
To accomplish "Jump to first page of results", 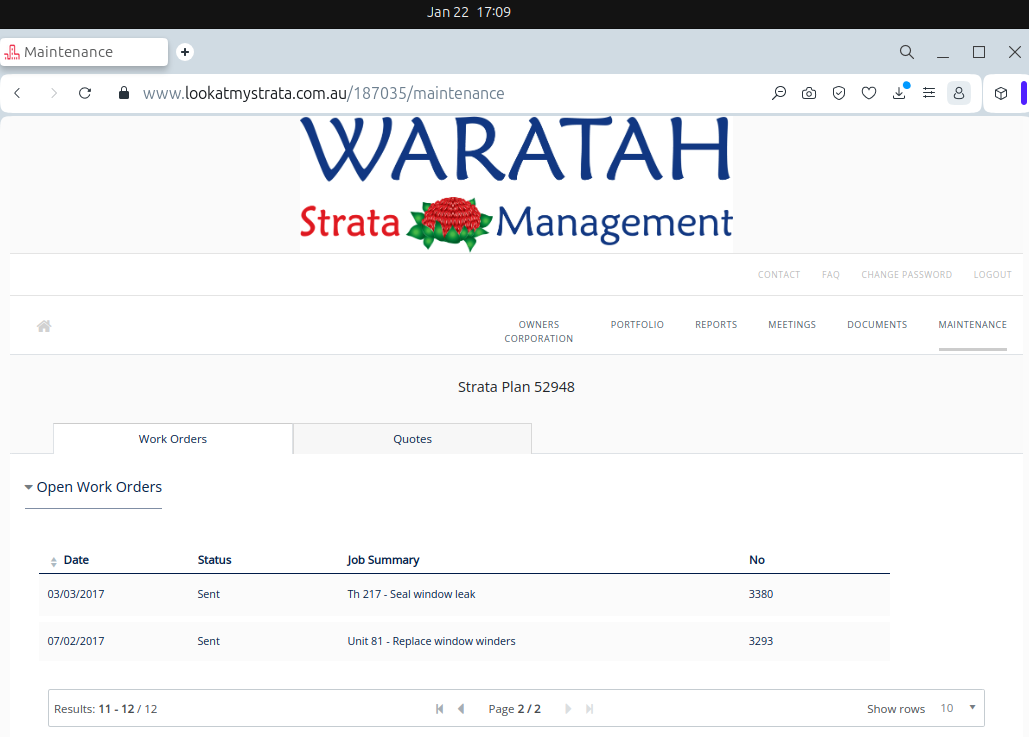I will click(x=440, y=709).
